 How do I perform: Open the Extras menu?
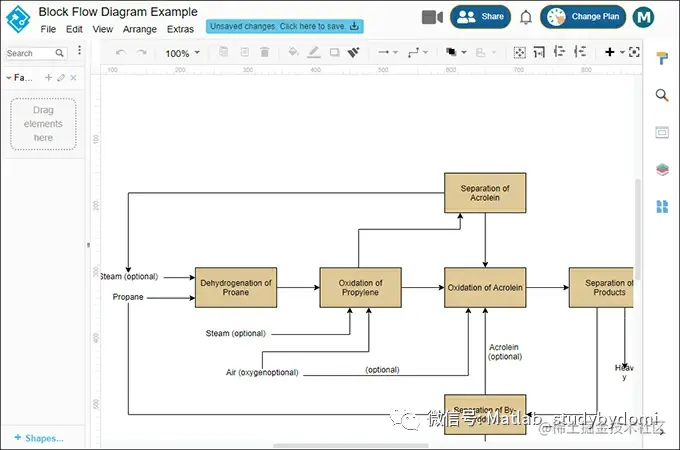pyautogui.click(x=180, y=29)
